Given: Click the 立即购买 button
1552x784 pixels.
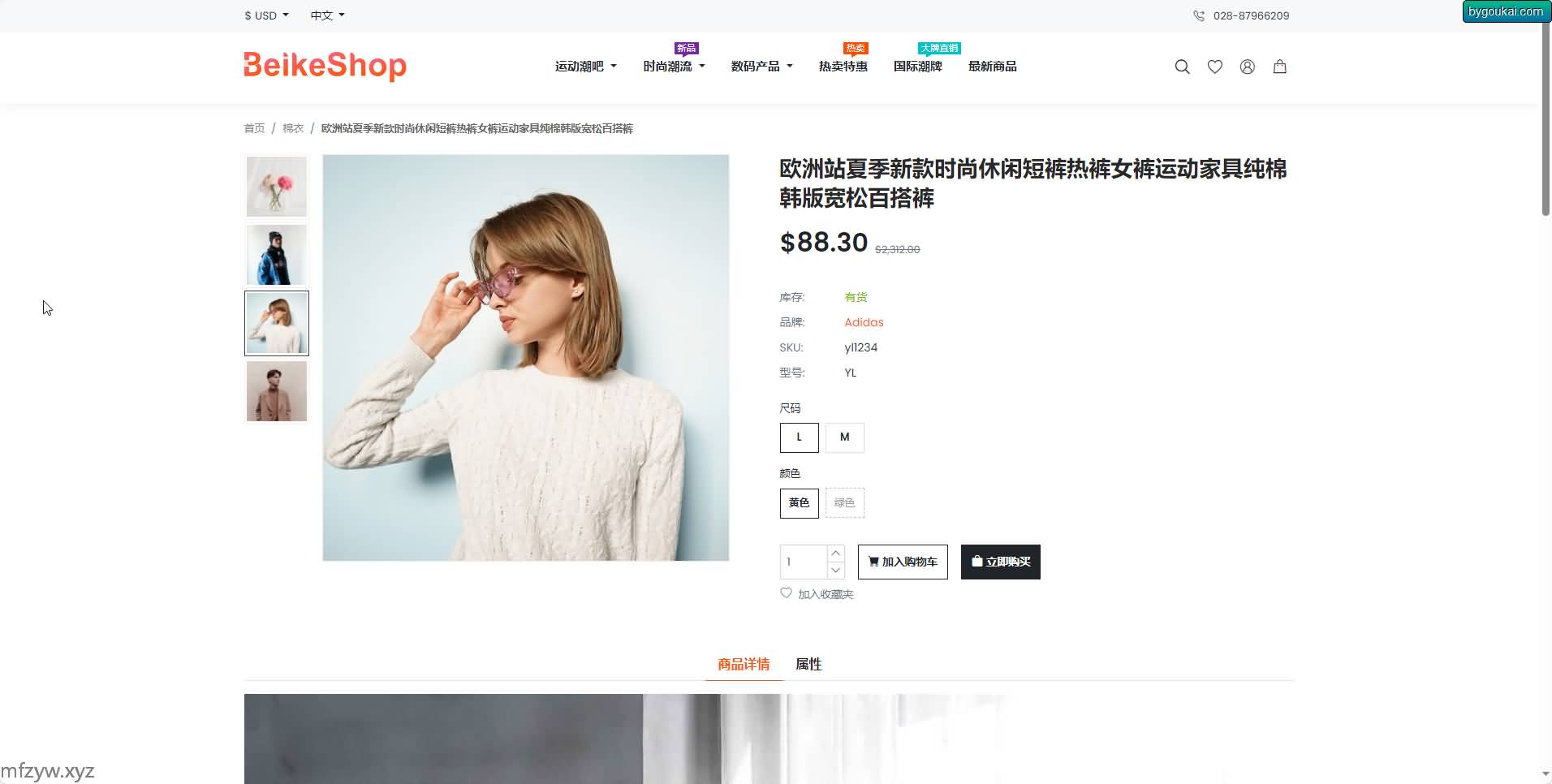Looking at the screenshot, I should point(1000,562).
